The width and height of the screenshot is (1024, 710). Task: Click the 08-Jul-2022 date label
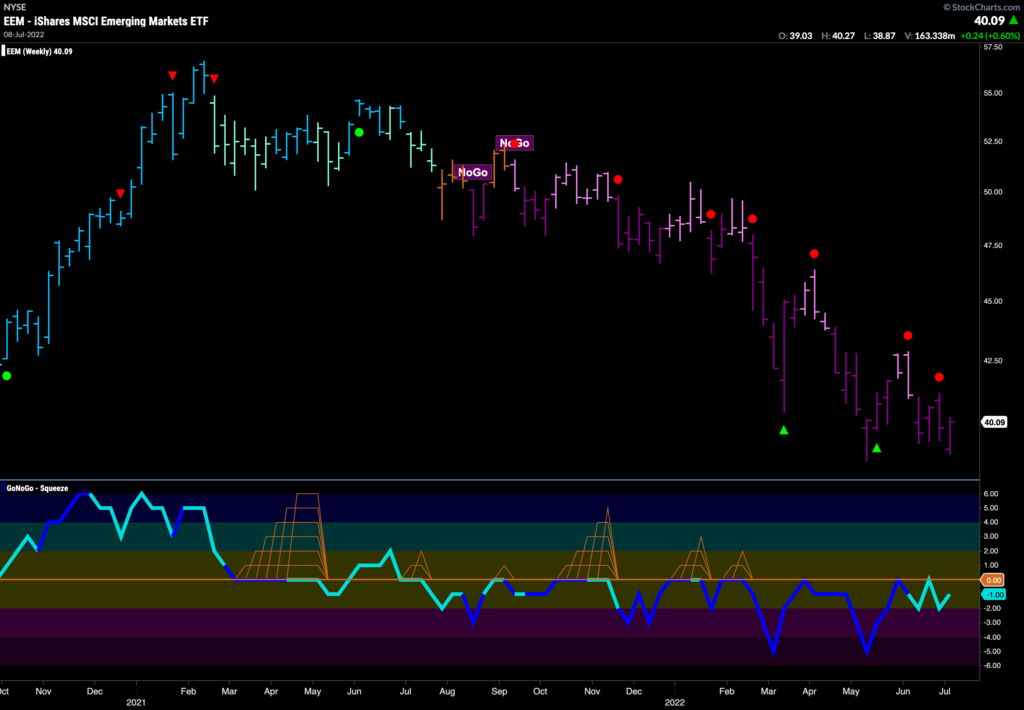tap(23, 35)
